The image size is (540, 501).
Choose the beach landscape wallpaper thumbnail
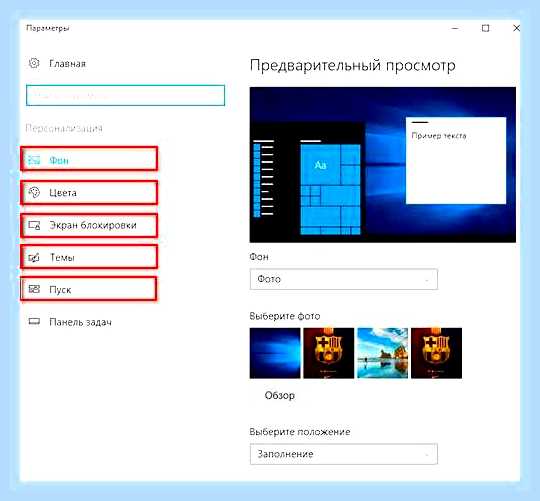coord(383,353)
